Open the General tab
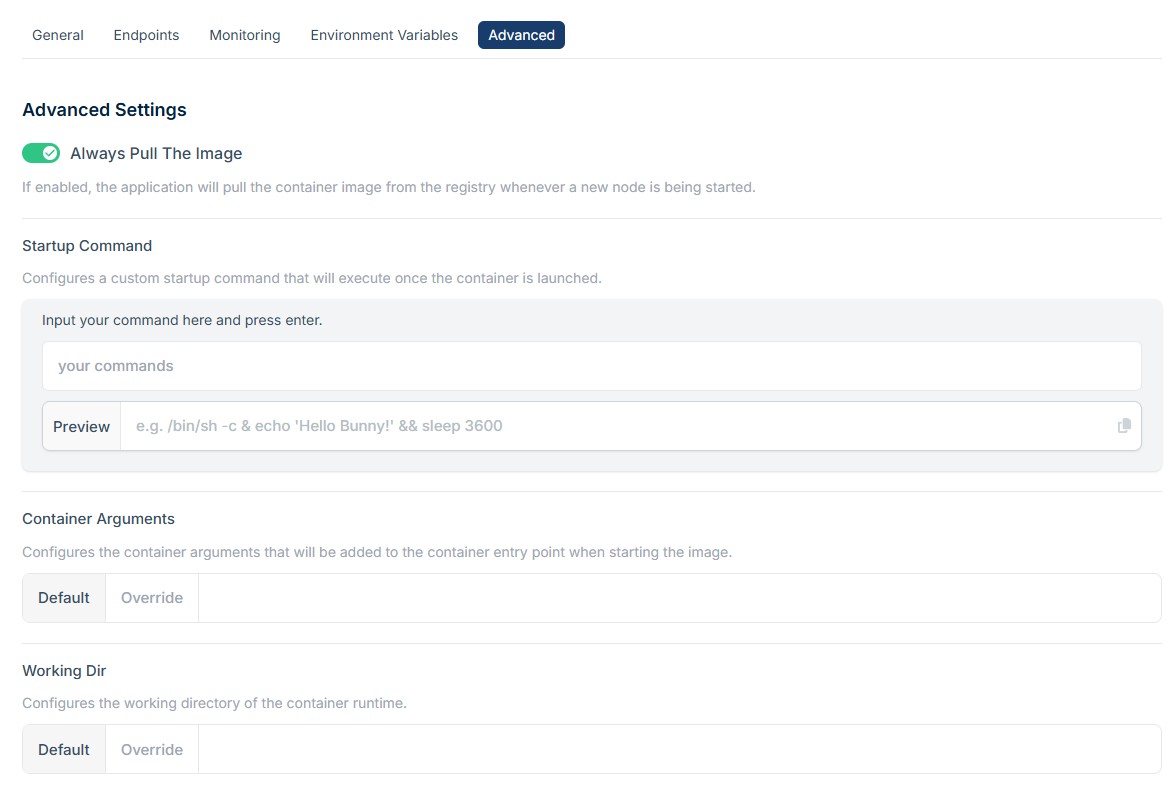1174x807 pixels. [58, 35]
